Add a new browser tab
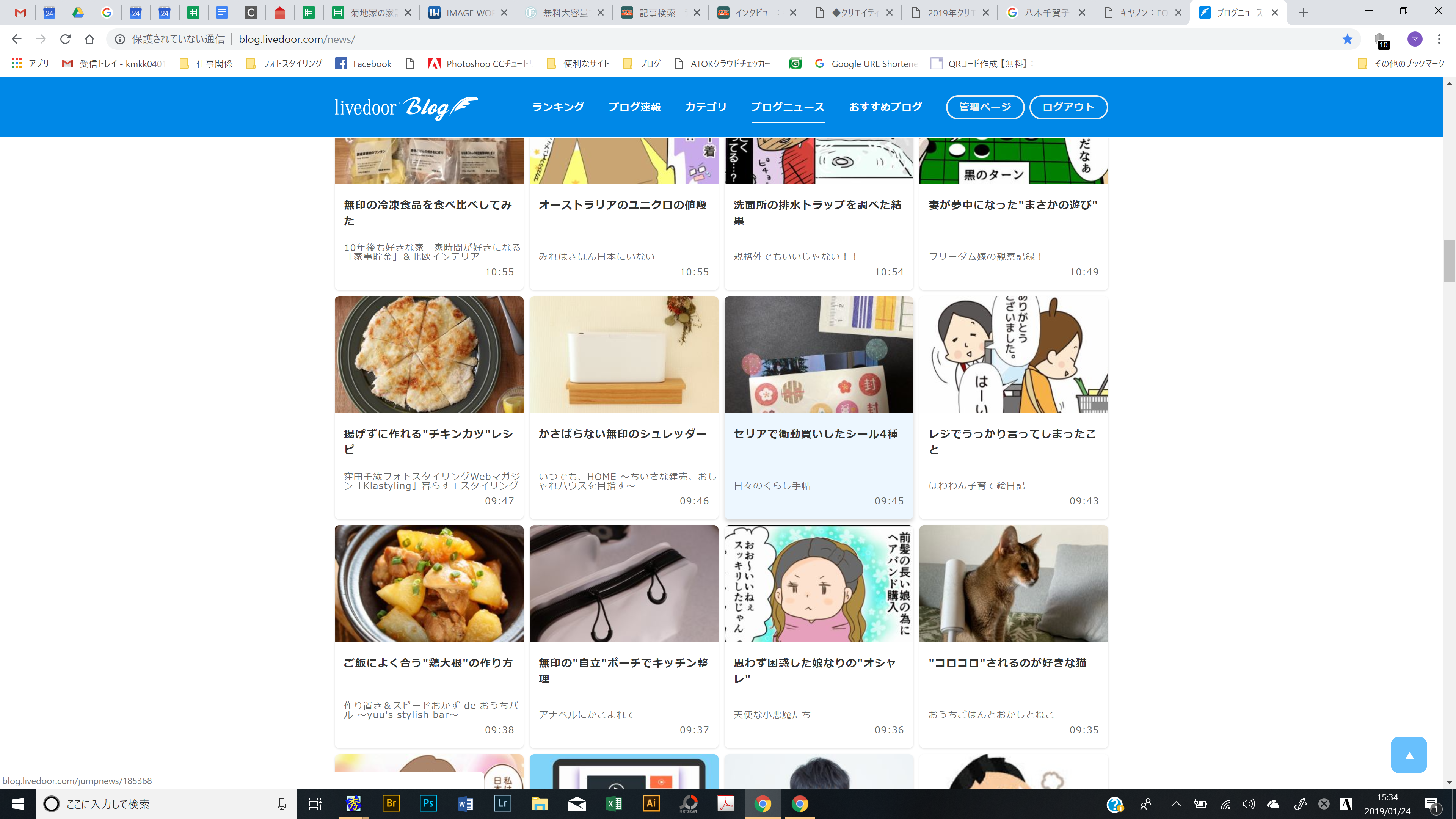 (1304, 13)
